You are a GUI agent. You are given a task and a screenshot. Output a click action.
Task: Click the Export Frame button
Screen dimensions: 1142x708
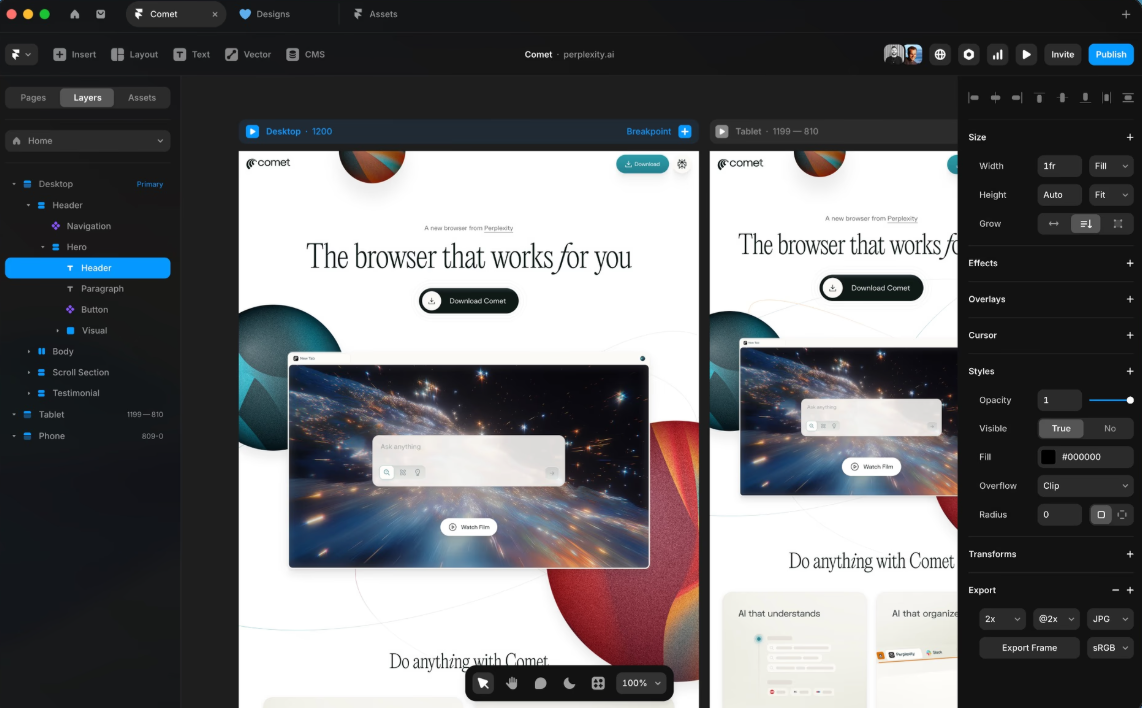1029,647
